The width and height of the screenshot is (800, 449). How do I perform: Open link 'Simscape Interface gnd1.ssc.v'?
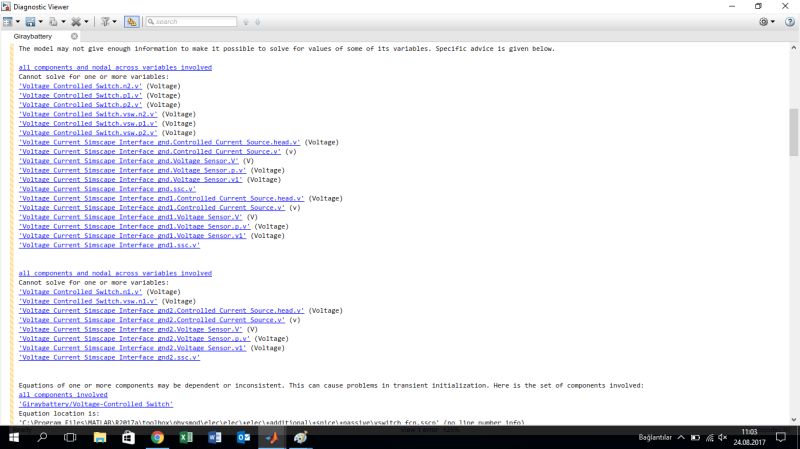coord(110,245)
